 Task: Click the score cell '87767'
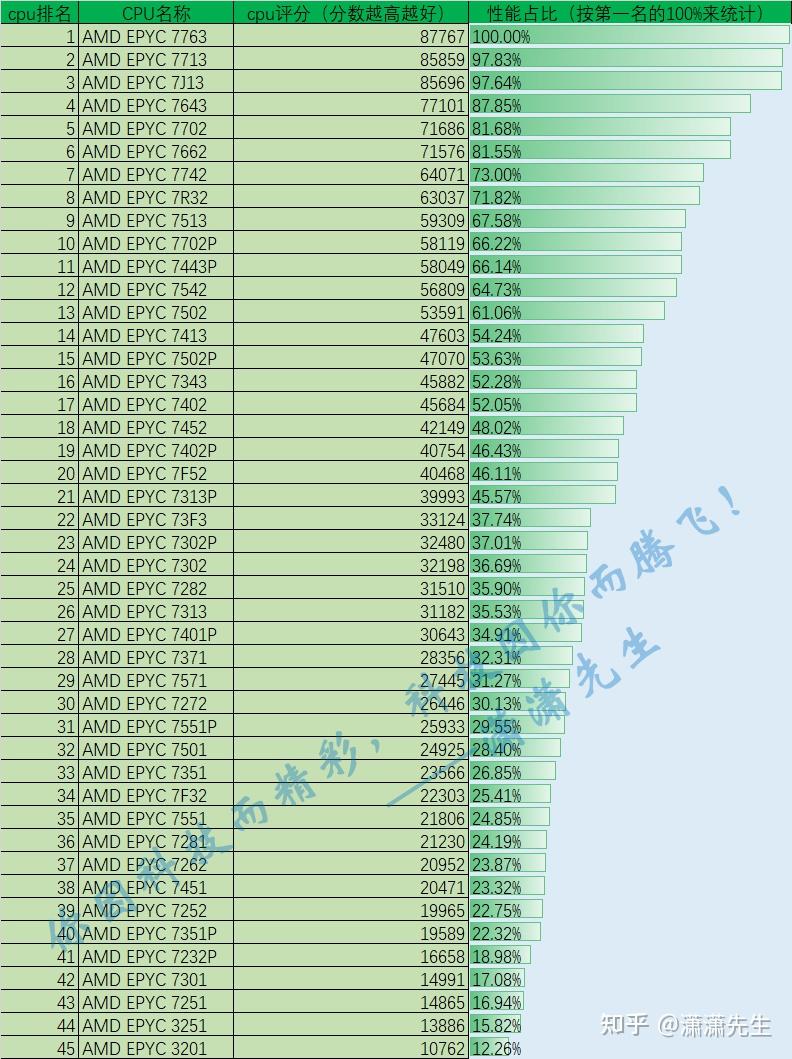click(350, 36)
